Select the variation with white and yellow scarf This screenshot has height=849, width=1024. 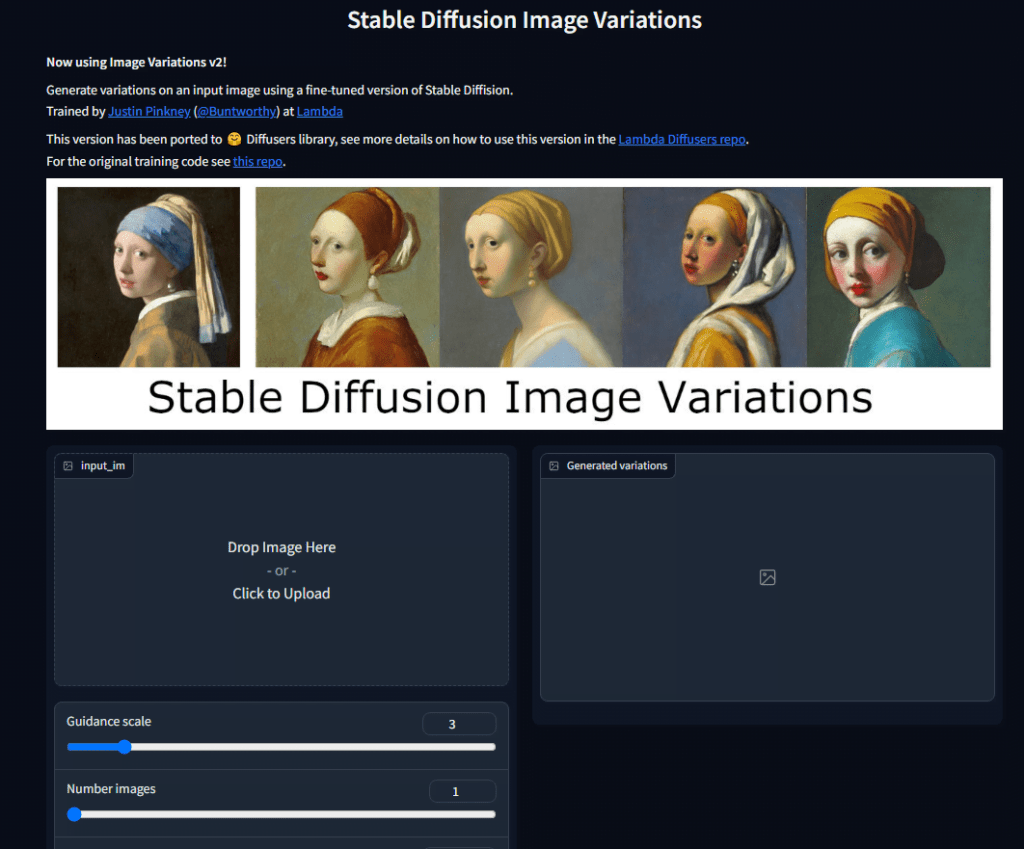click(x=714, y=277)
